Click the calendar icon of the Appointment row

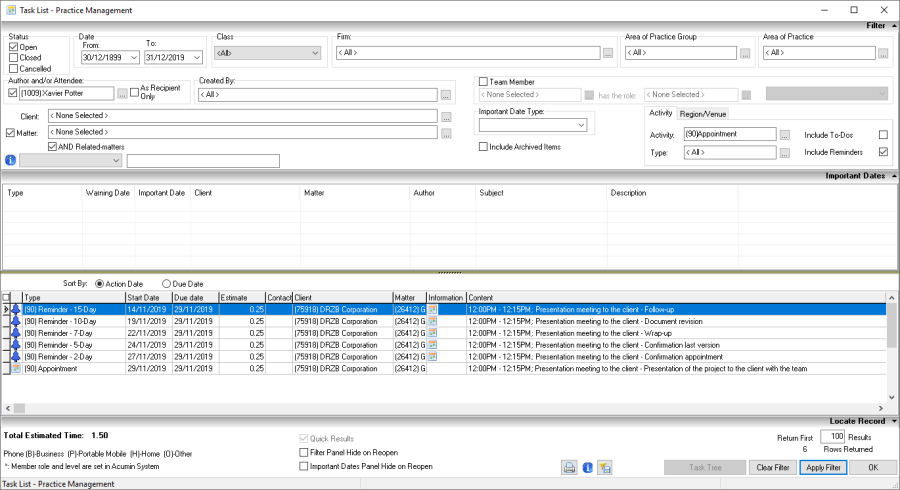click(x=16, y=368)
